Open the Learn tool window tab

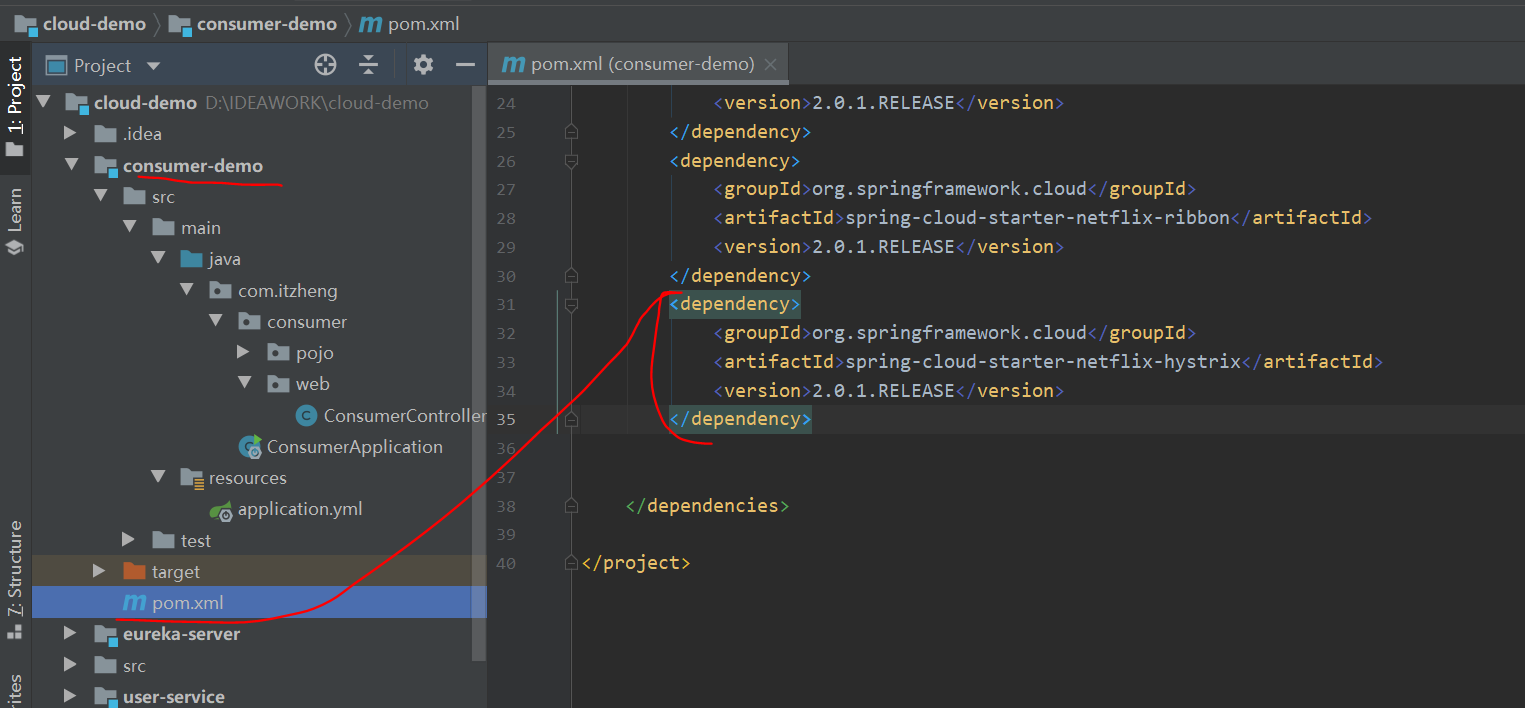[x=15, y=221]
